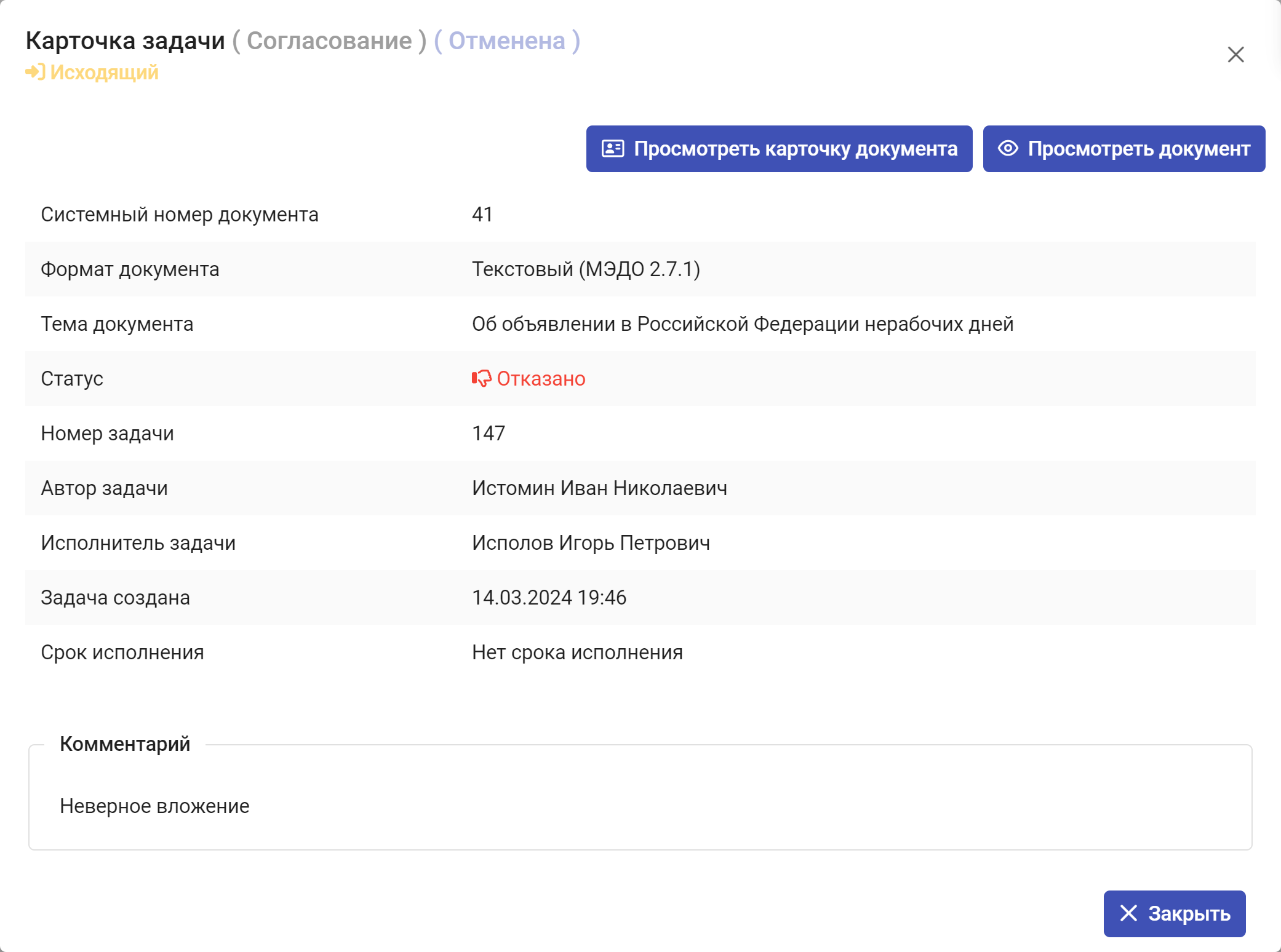Click the 'Срок исполнения' label
Screen dimensions: 1281x952
coord(122,653)
